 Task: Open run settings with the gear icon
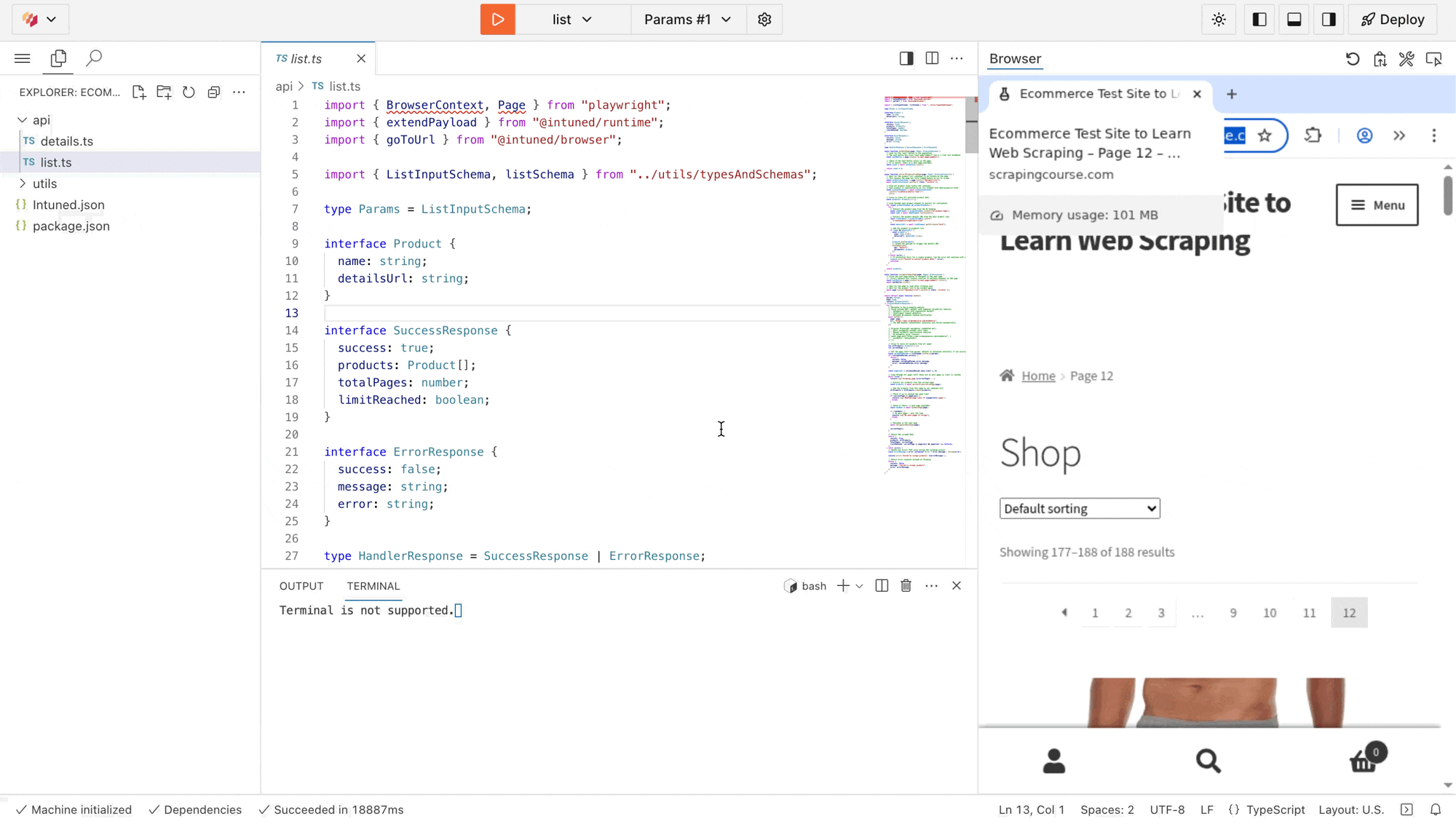coord(764,20)
